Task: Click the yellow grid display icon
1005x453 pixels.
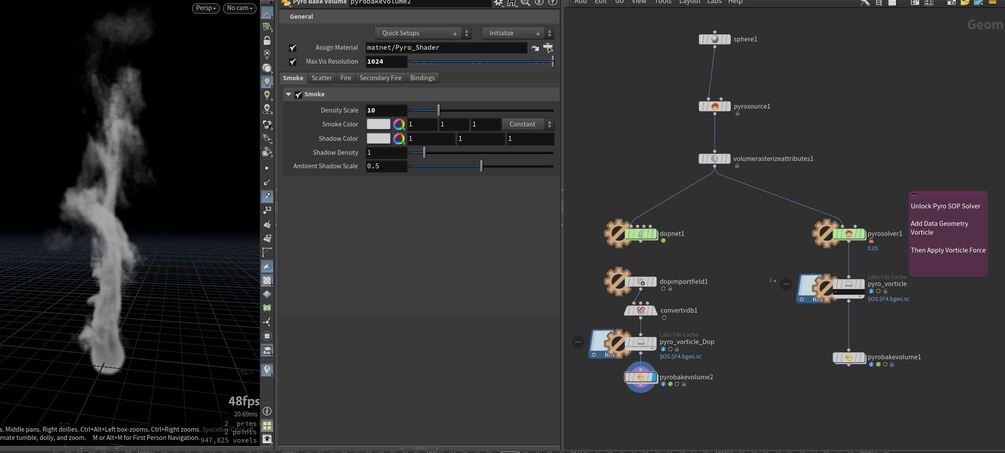Action: coord(267,425)
